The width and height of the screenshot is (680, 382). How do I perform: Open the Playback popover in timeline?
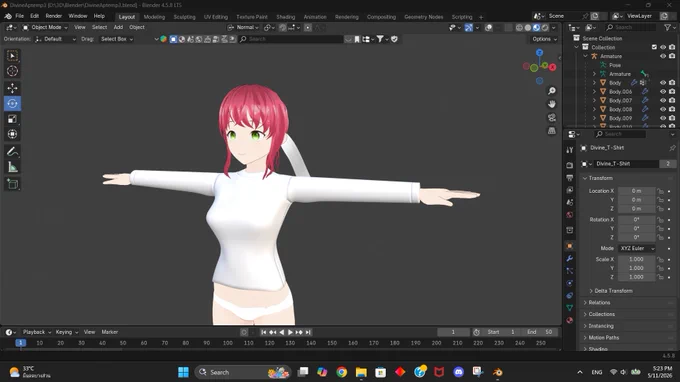click(x=36, y=332)
